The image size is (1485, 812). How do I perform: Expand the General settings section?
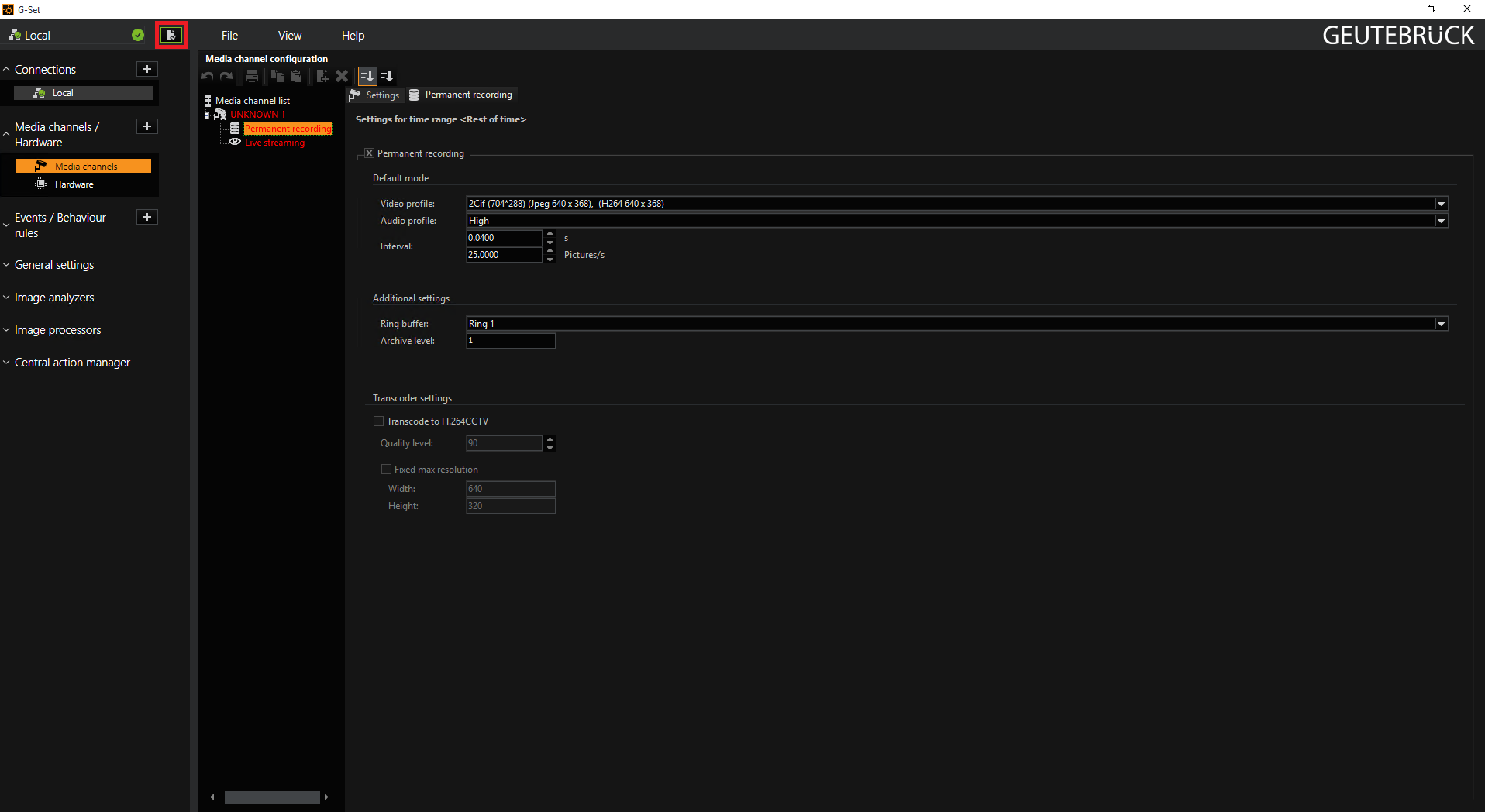[54, 265]
